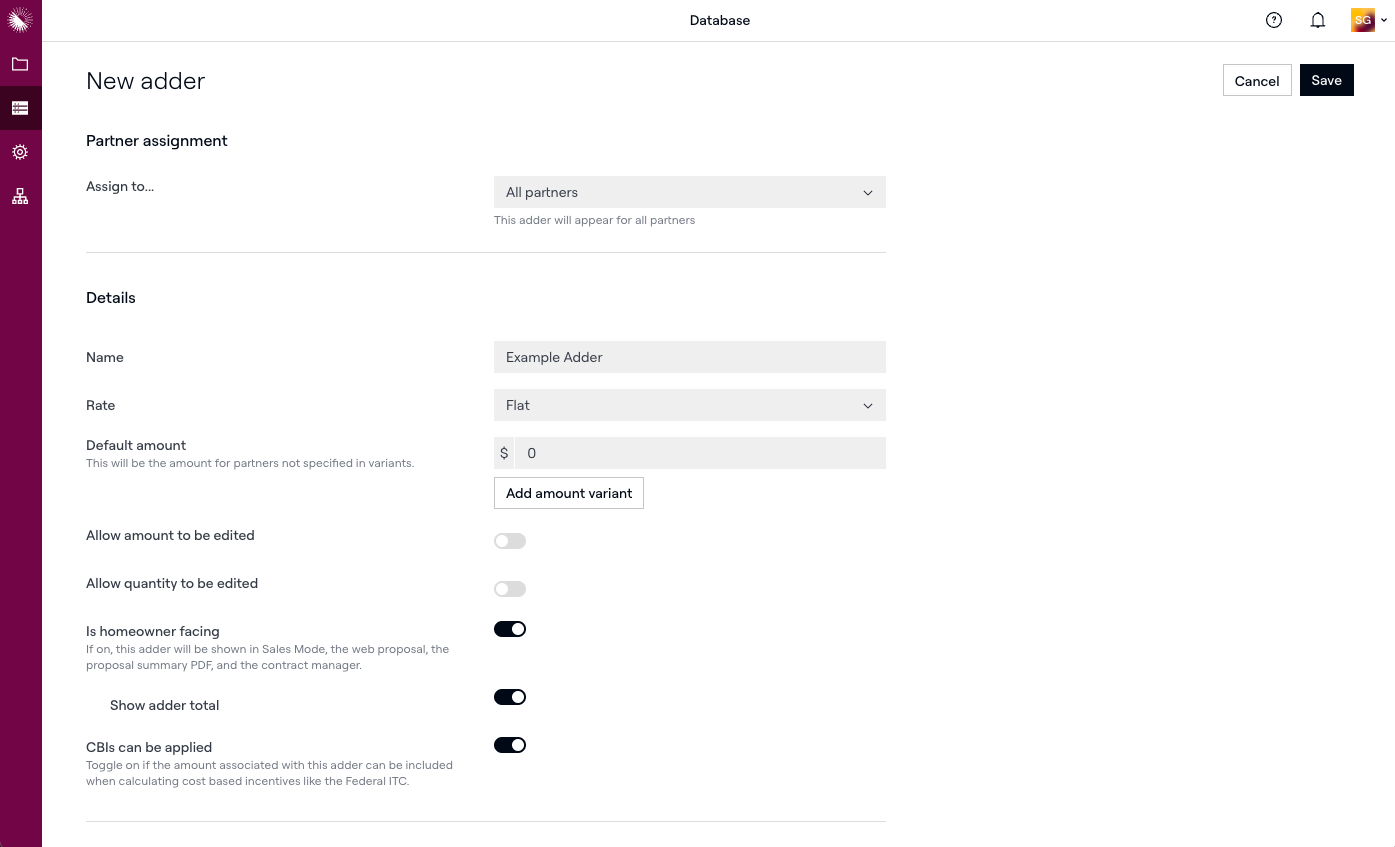1395x847 pixels.
Task: Enable Allow amount to be edited toggle
Action: 510,541
